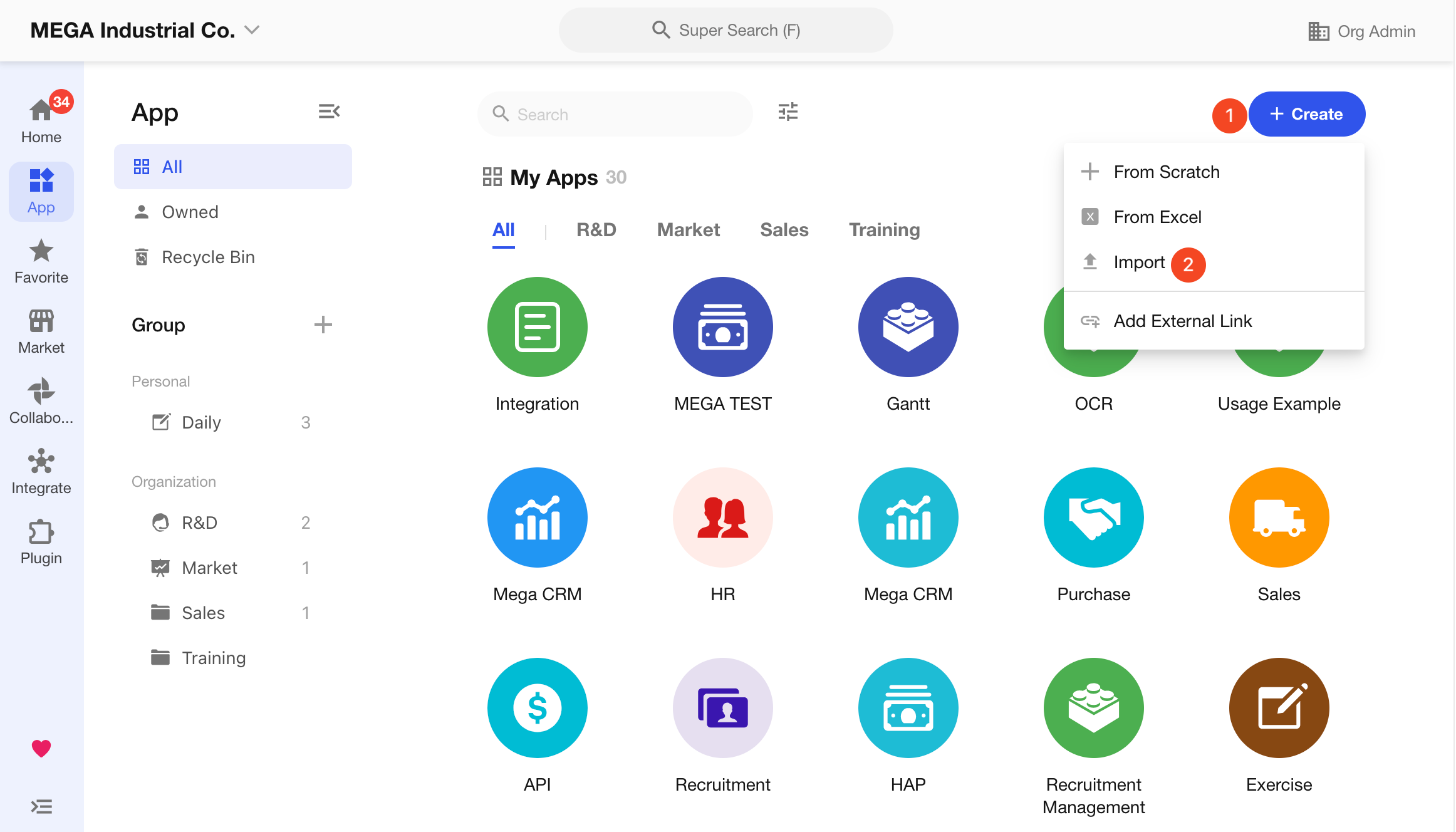Click the filter settings icon beside search
The height and width of the screenshot is (832, 1456).
coord(788,112)
